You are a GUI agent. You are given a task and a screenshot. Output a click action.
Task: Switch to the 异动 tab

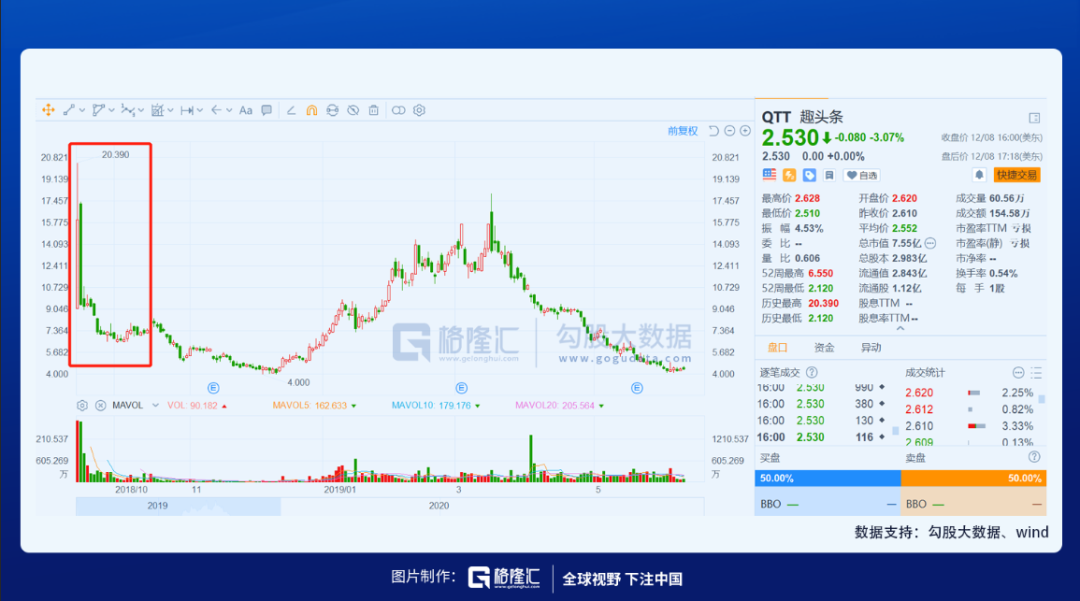click(x=871, y=348)
